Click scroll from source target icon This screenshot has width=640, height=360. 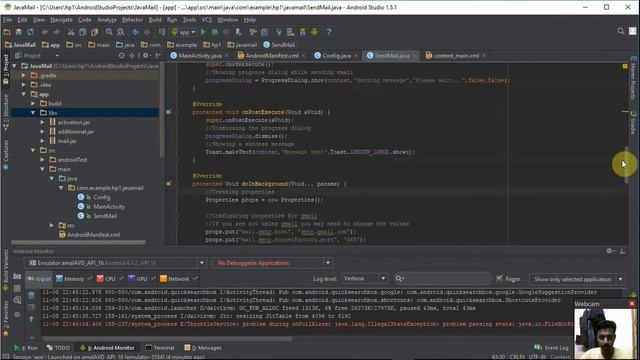(121, 56)
